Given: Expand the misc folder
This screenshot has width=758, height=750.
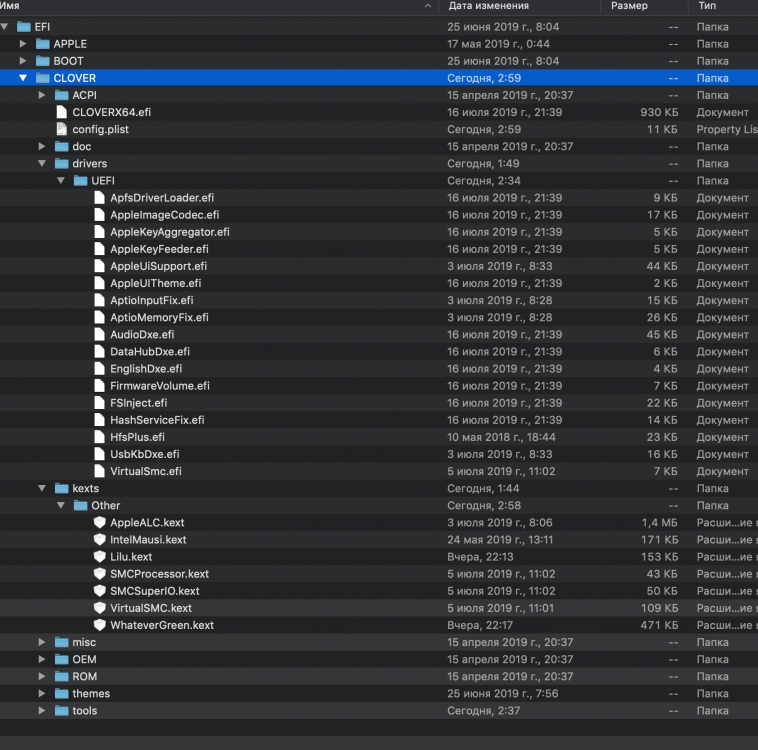Looking at the screenshot, I should point(42,642).
